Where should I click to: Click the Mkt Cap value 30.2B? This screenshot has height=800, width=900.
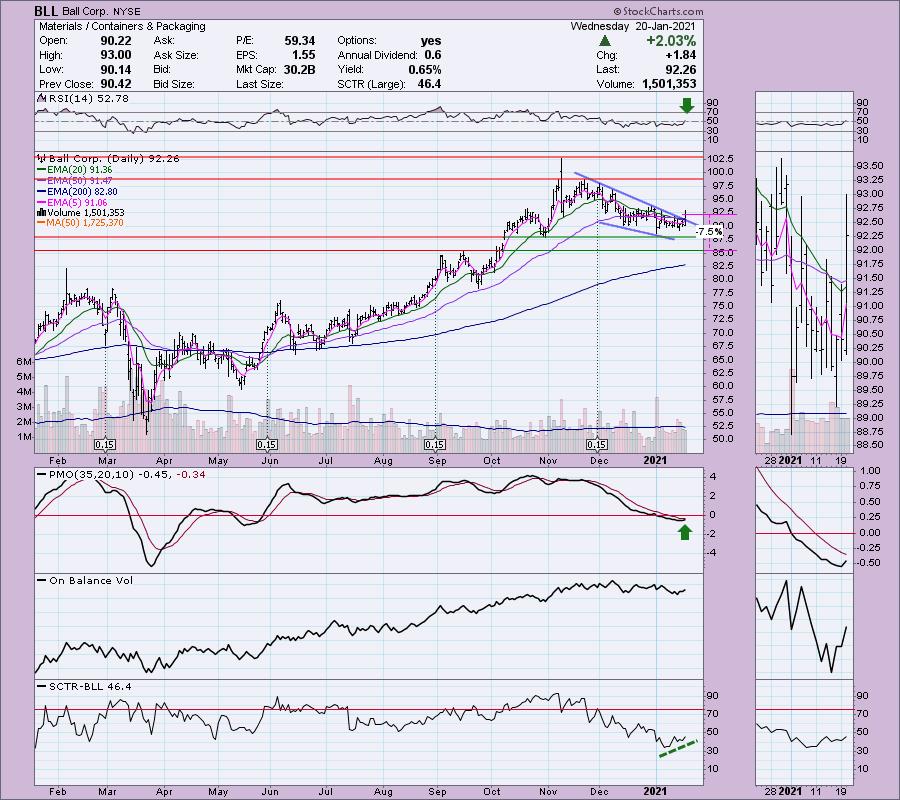[299, 69]
